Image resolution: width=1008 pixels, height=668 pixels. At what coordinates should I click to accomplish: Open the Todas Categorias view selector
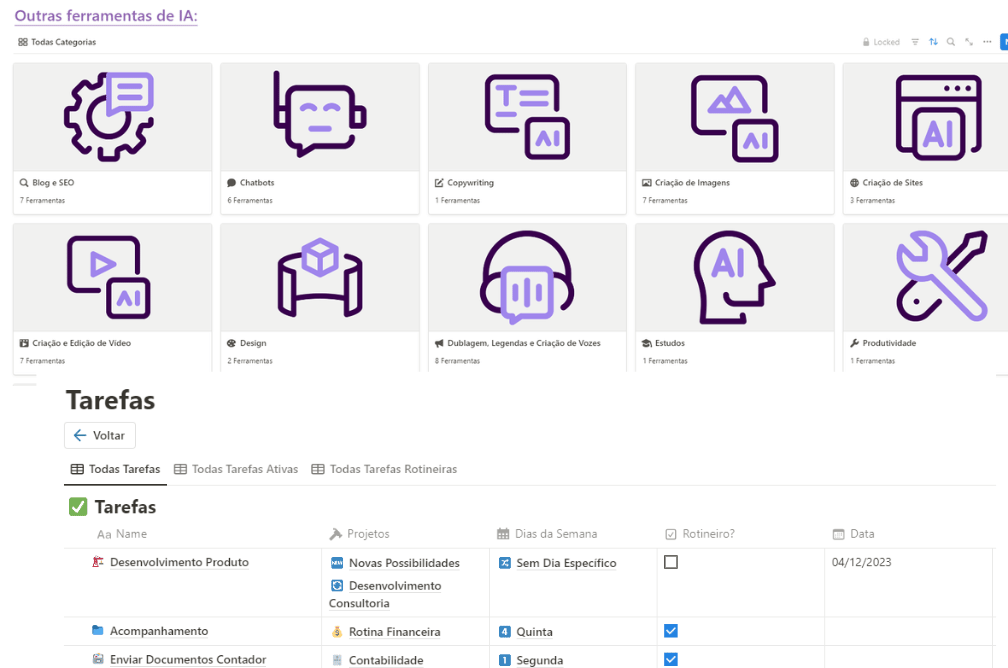point(57,42)
